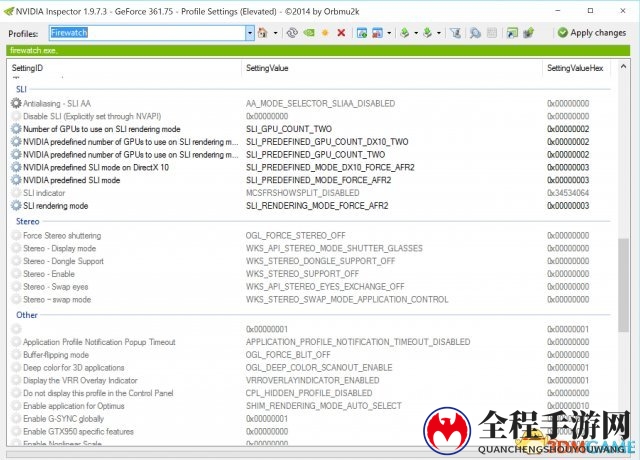This screenshot has height=460, width=640.
Task: Click the vertical scrollbar thumb
Action: (623, 285)
